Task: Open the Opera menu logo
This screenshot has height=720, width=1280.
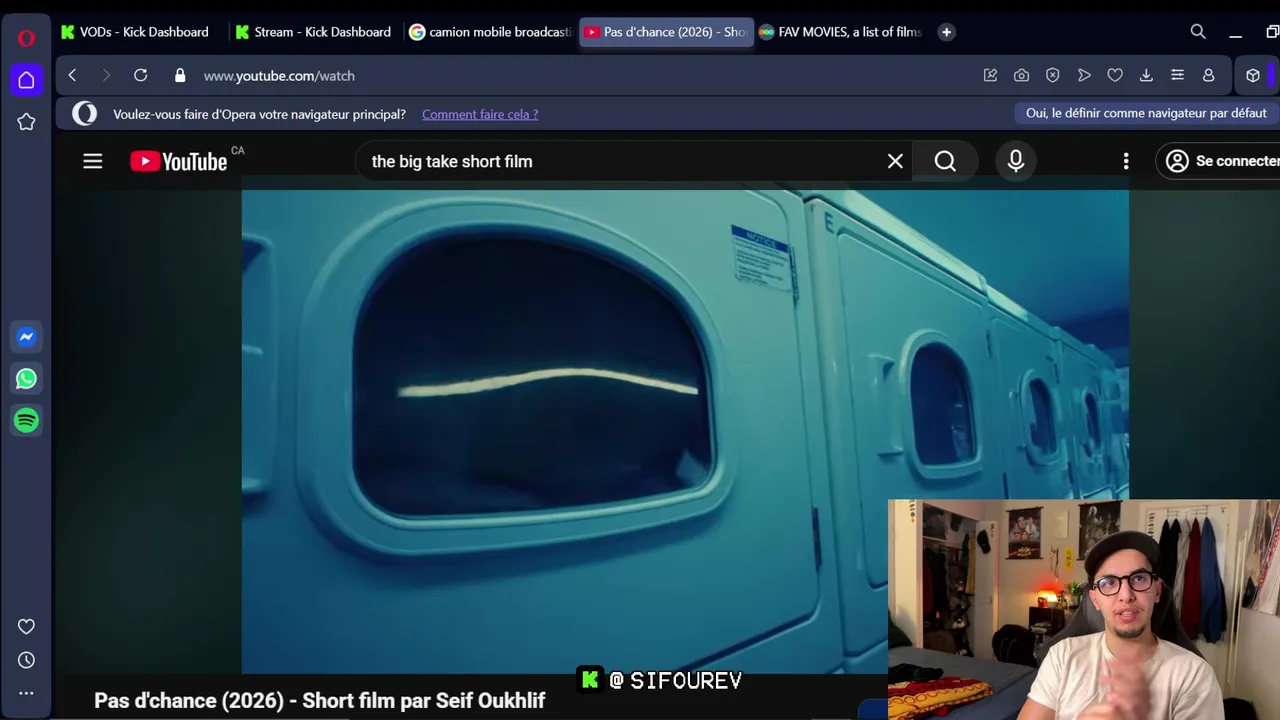Action: coord(26,38)
